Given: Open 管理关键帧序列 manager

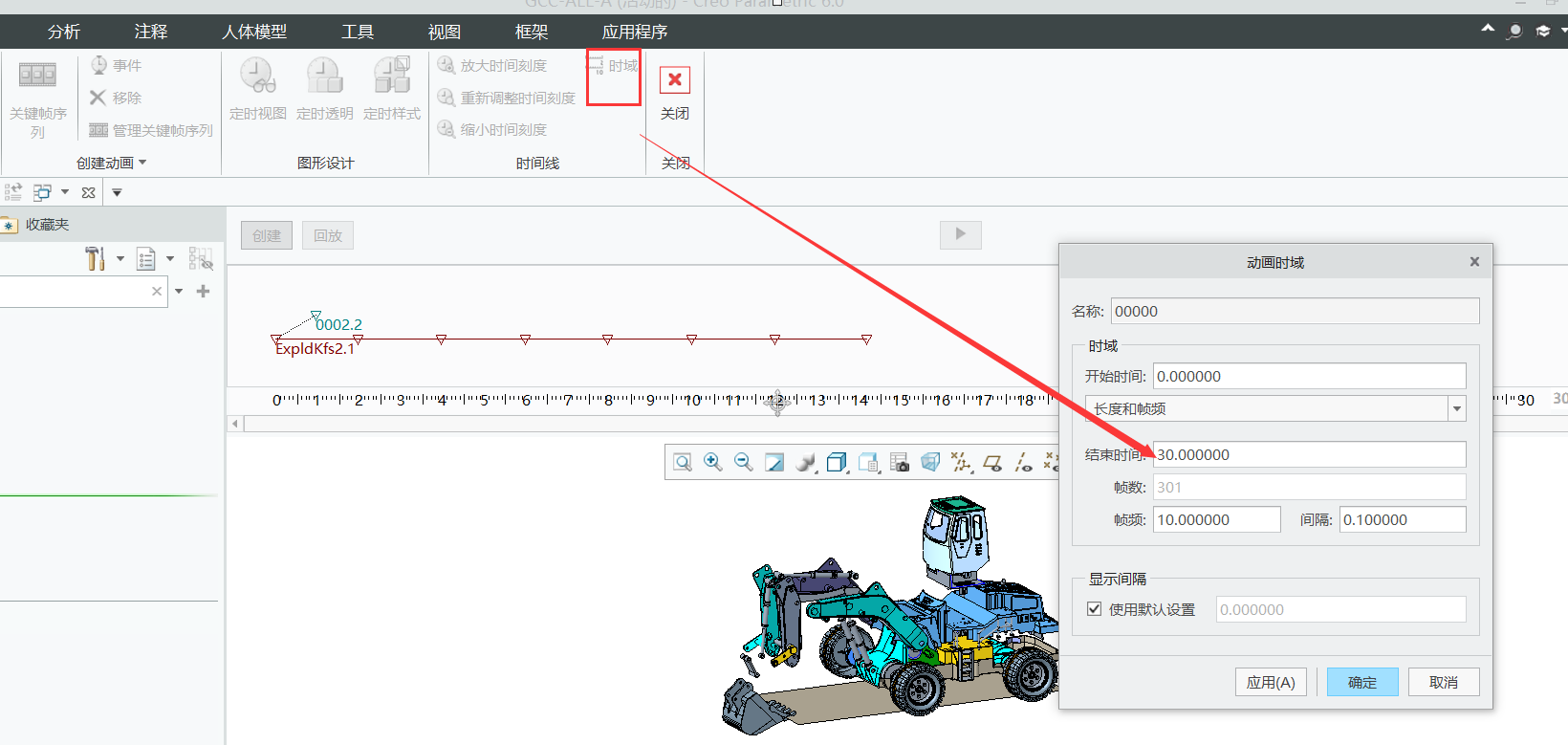Looking at the screenshot, I should 150,130.
